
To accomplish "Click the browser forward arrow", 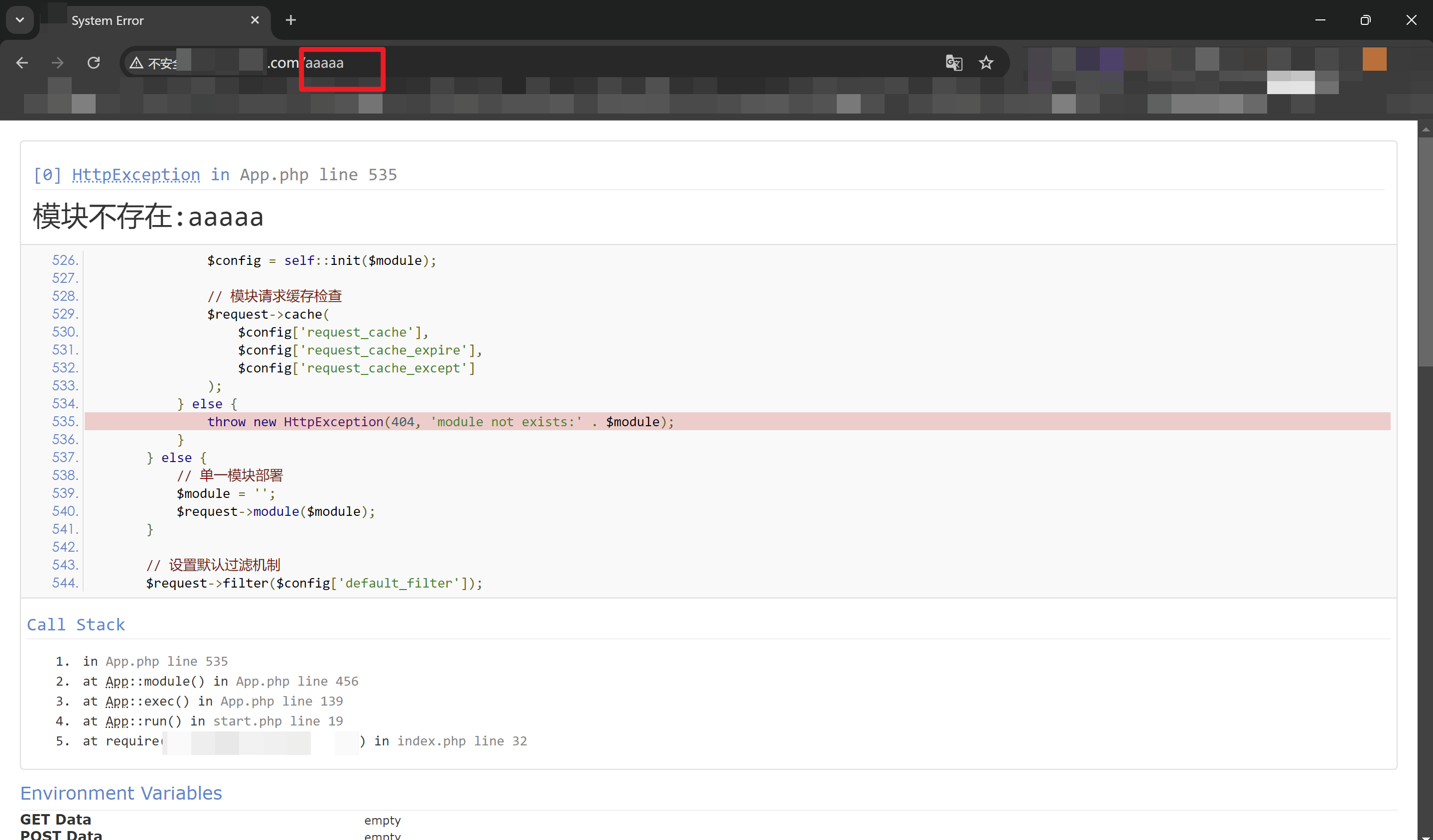I will tap(57, 63).
